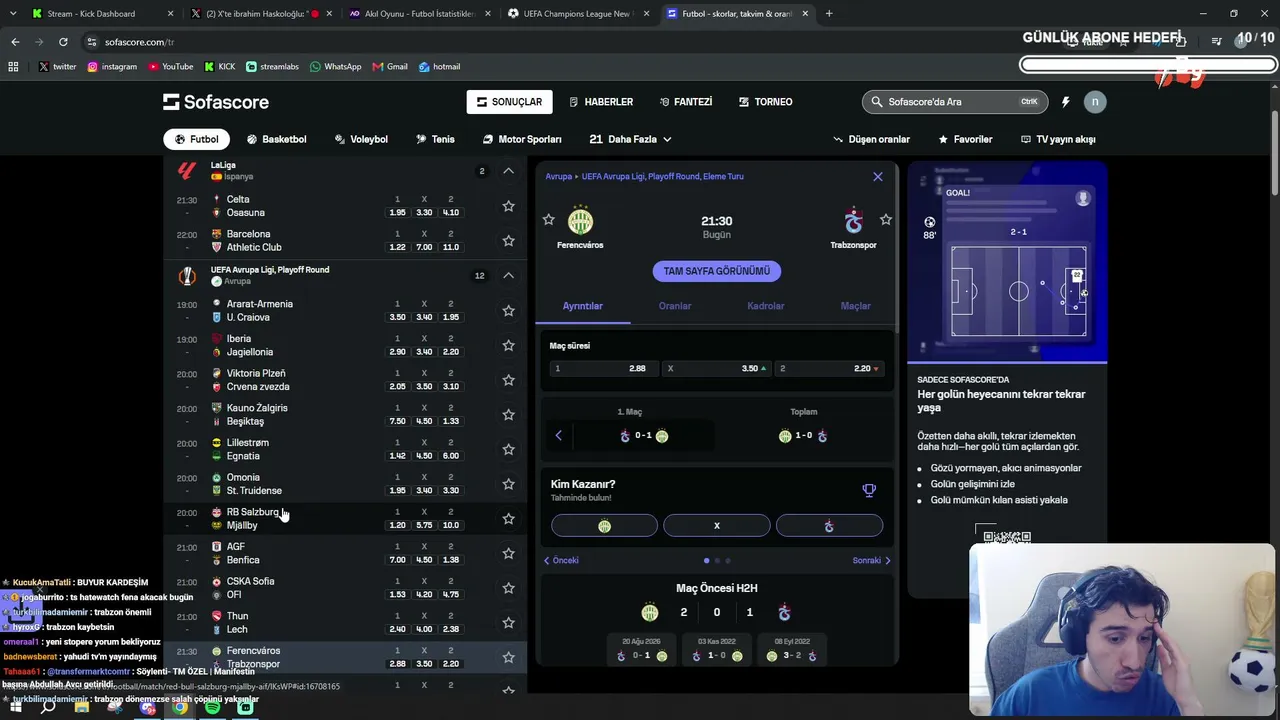Image resolution: width=1280 pixels, height=720 pixels.
Task: Open the FANTEZİ menu
Action: 686,102
